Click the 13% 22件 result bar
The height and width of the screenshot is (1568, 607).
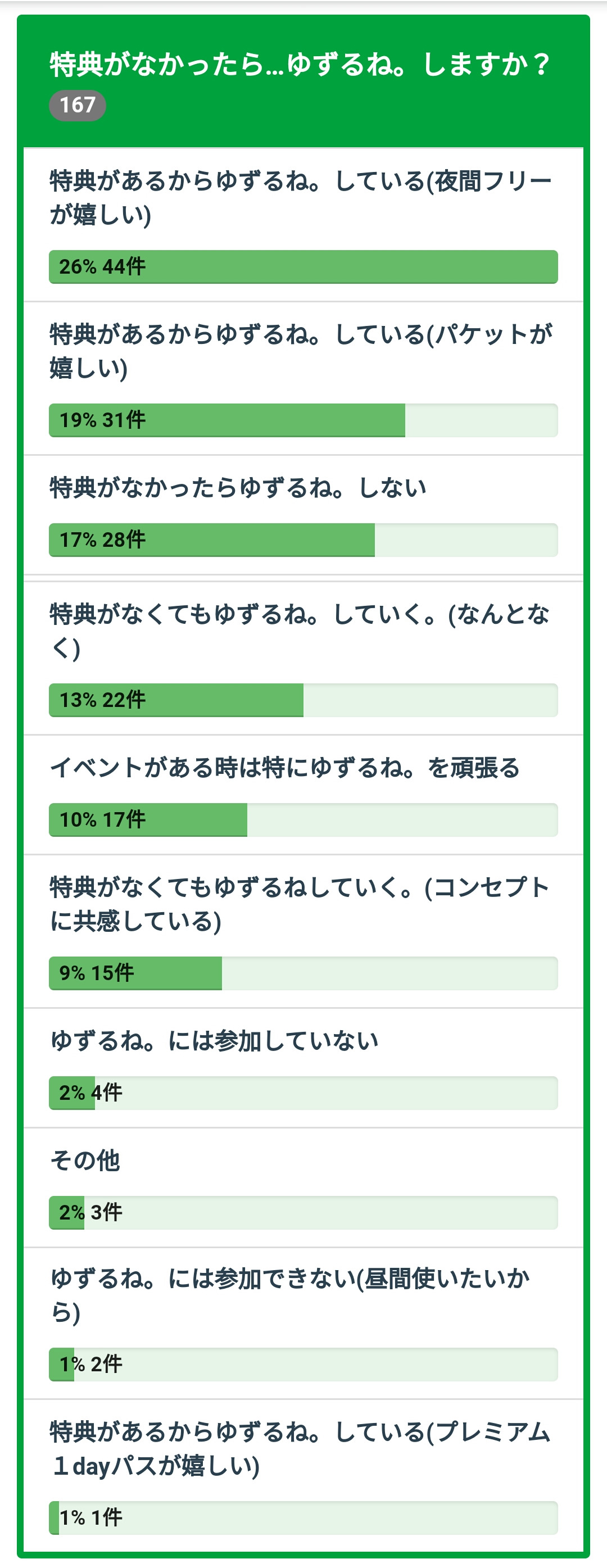[x=303, y=700]
